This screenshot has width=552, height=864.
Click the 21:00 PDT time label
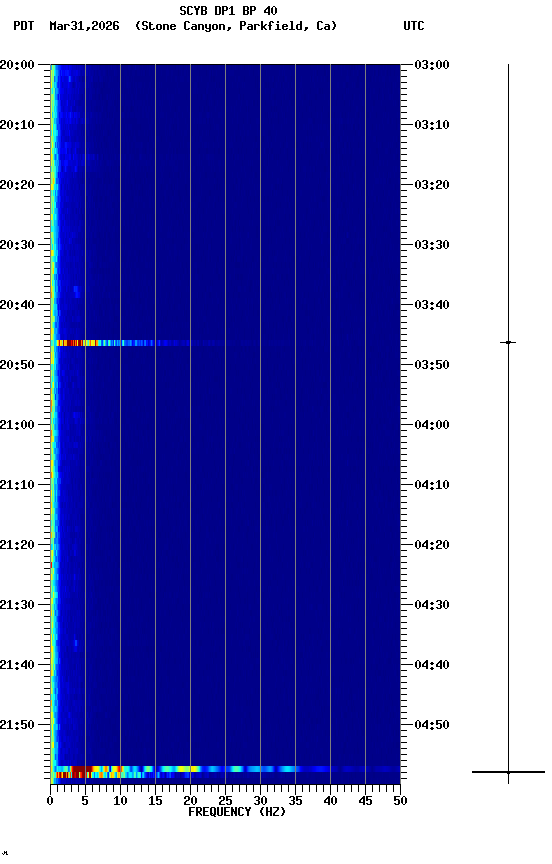pos(17,425)
